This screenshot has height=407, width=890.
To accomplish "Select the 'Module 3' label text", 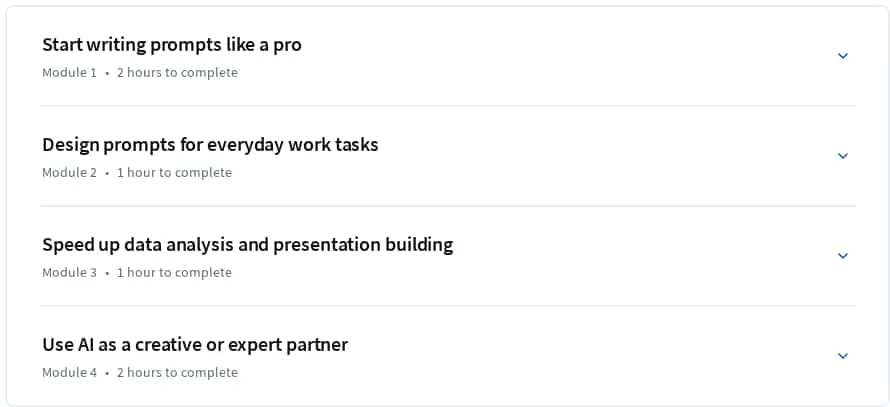I will click(69, 272).
